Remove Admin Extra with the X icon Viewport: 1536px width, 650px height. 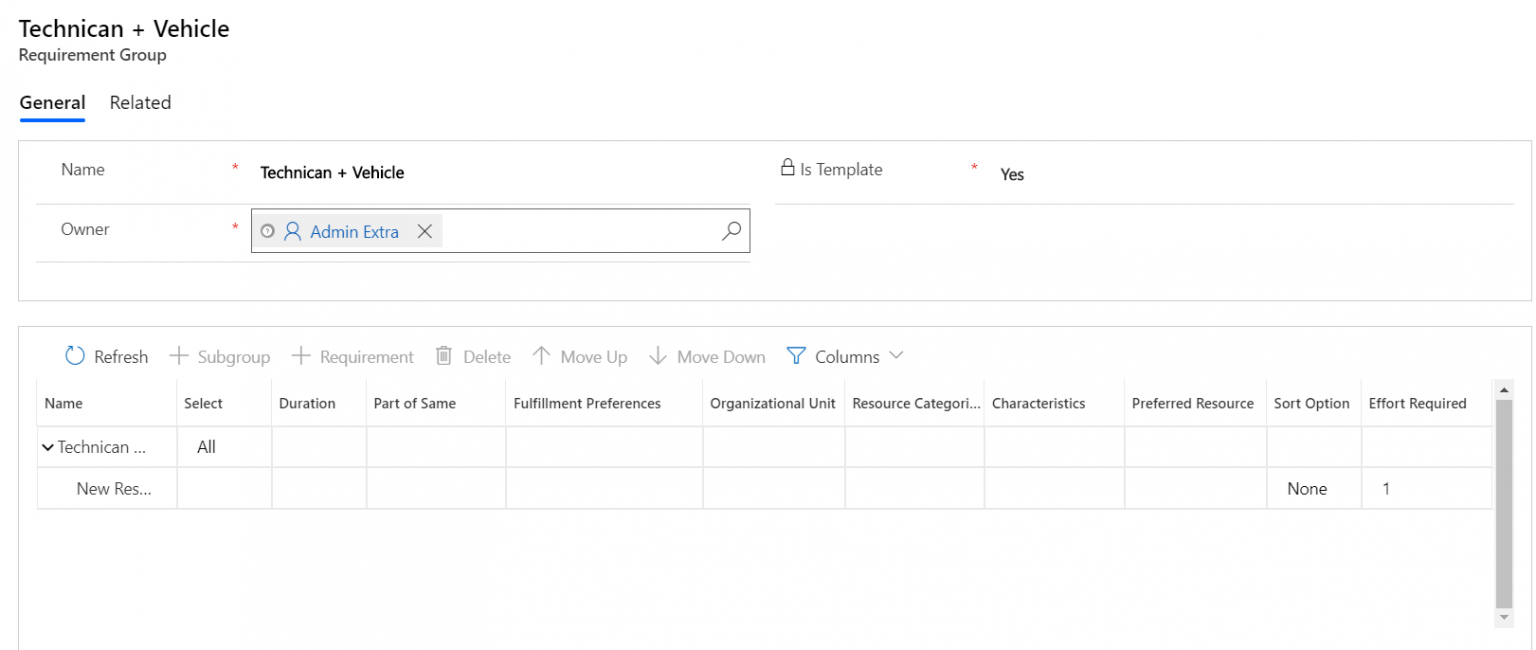425,231
